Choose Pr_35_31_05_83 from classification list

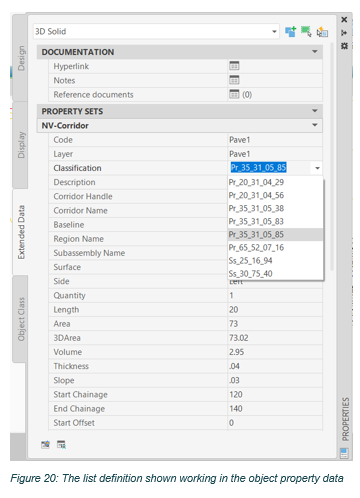275,221
